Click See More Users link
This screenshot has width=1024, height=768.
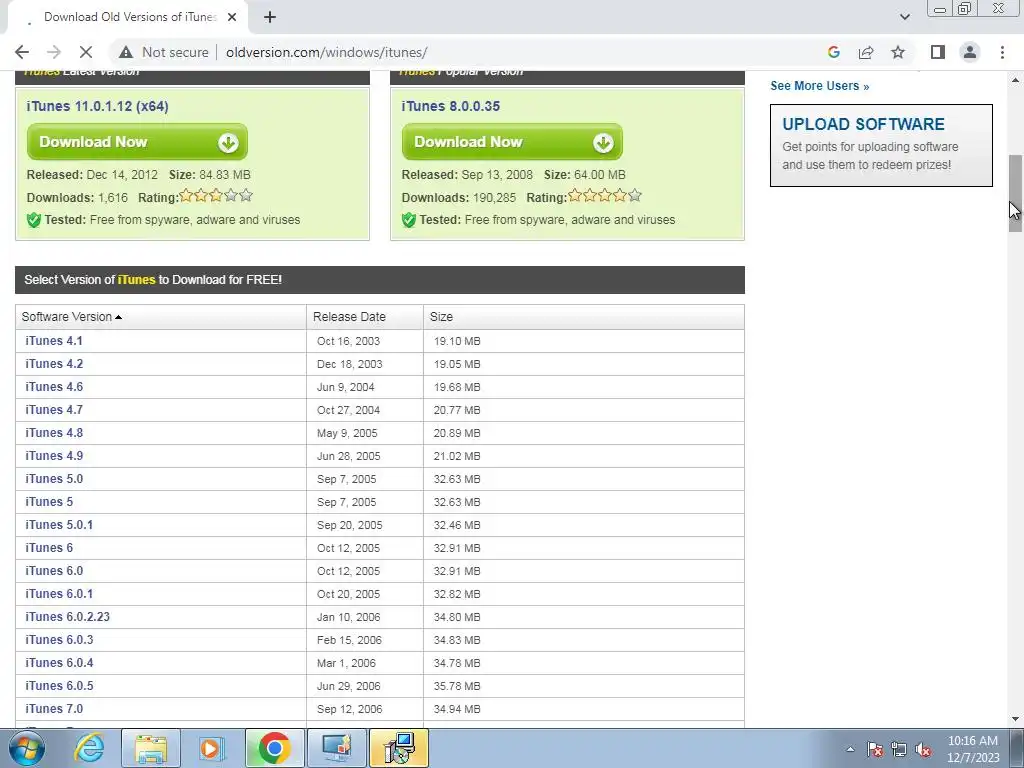820,86
